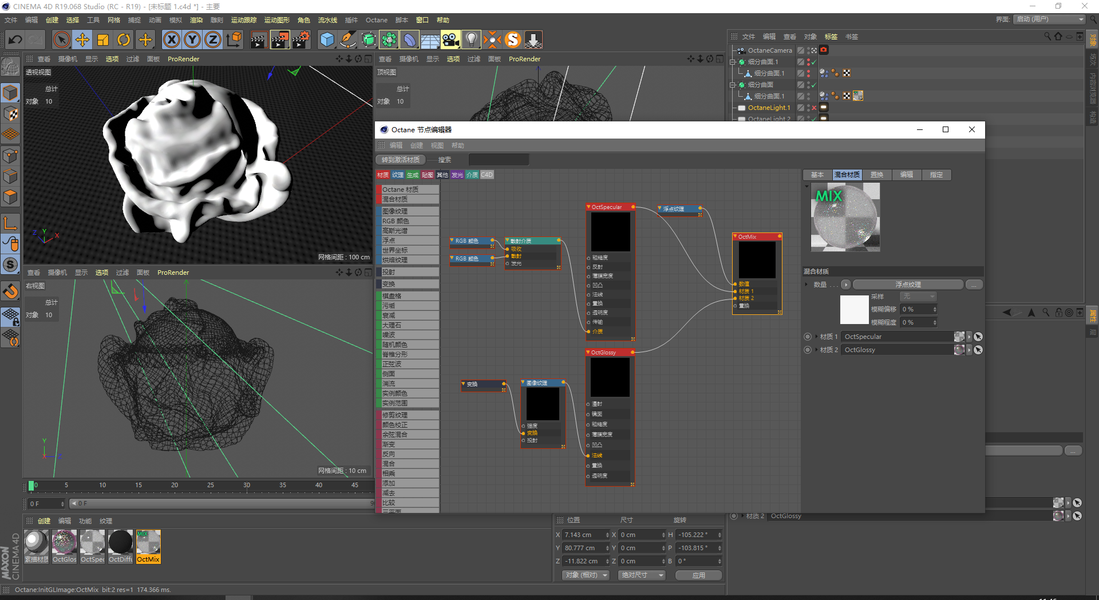Click the Floor environment icon in toolbar
1099x600 pixels.
pyautogui.click(x=430, y=40)
